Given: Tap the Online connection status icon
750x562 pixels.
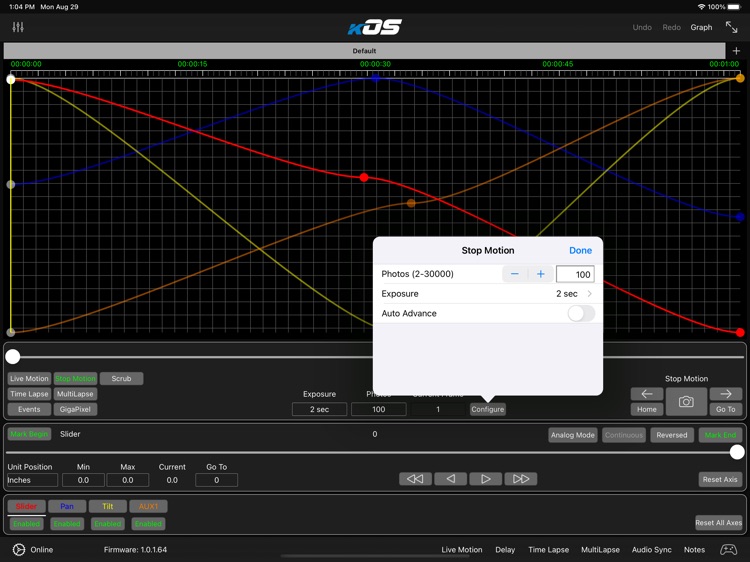Looking at the screenshot, I should coord(19,550).
